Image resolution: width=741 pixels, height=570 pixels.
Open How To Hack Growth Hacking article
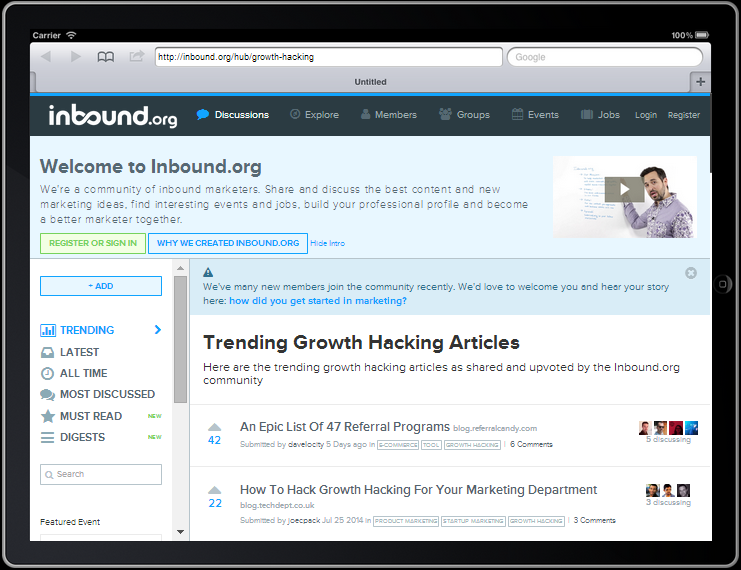point(418,490)
